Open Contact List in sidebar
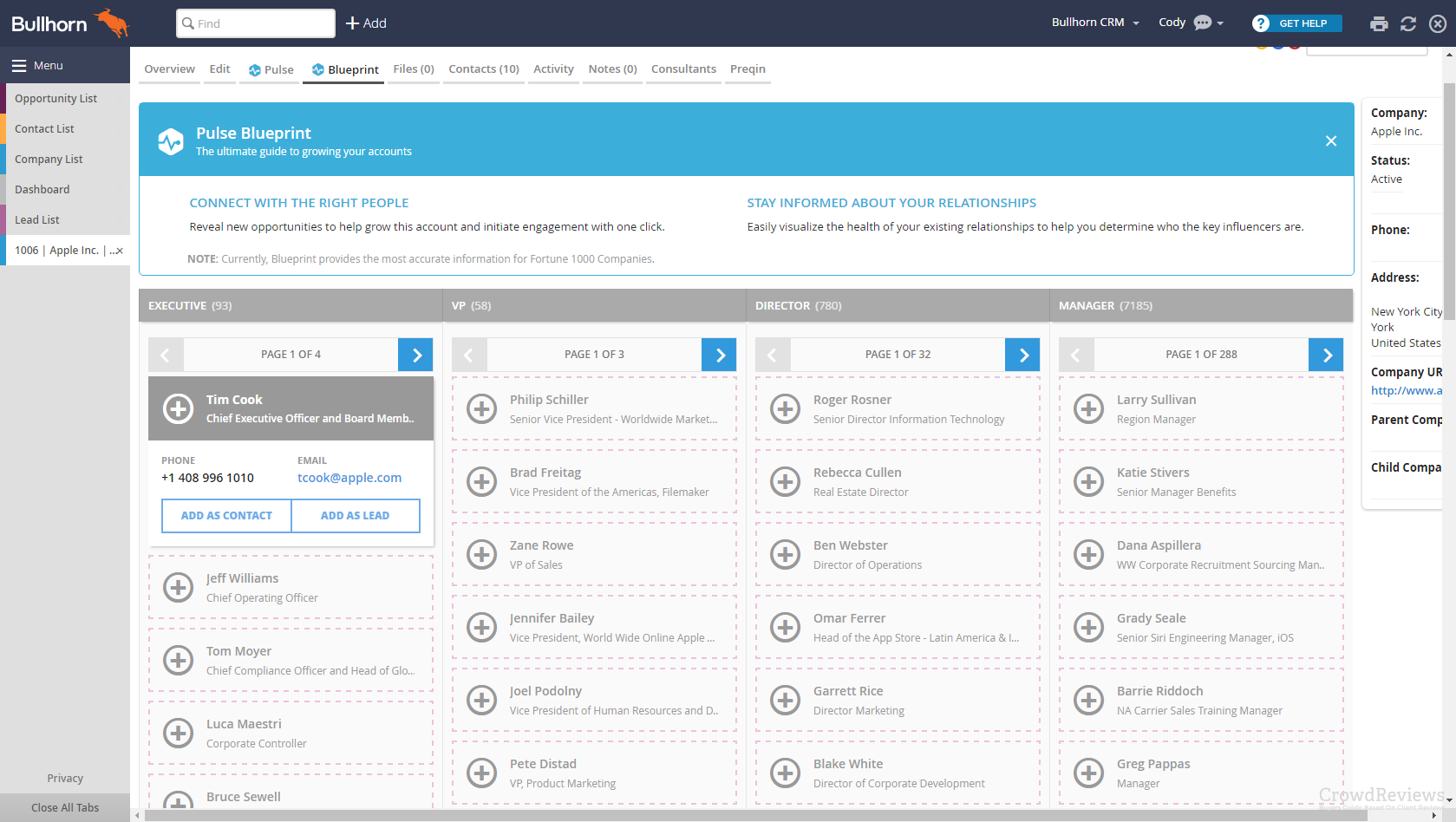The height and width of the screenshot is (822, 1456). 65,129
